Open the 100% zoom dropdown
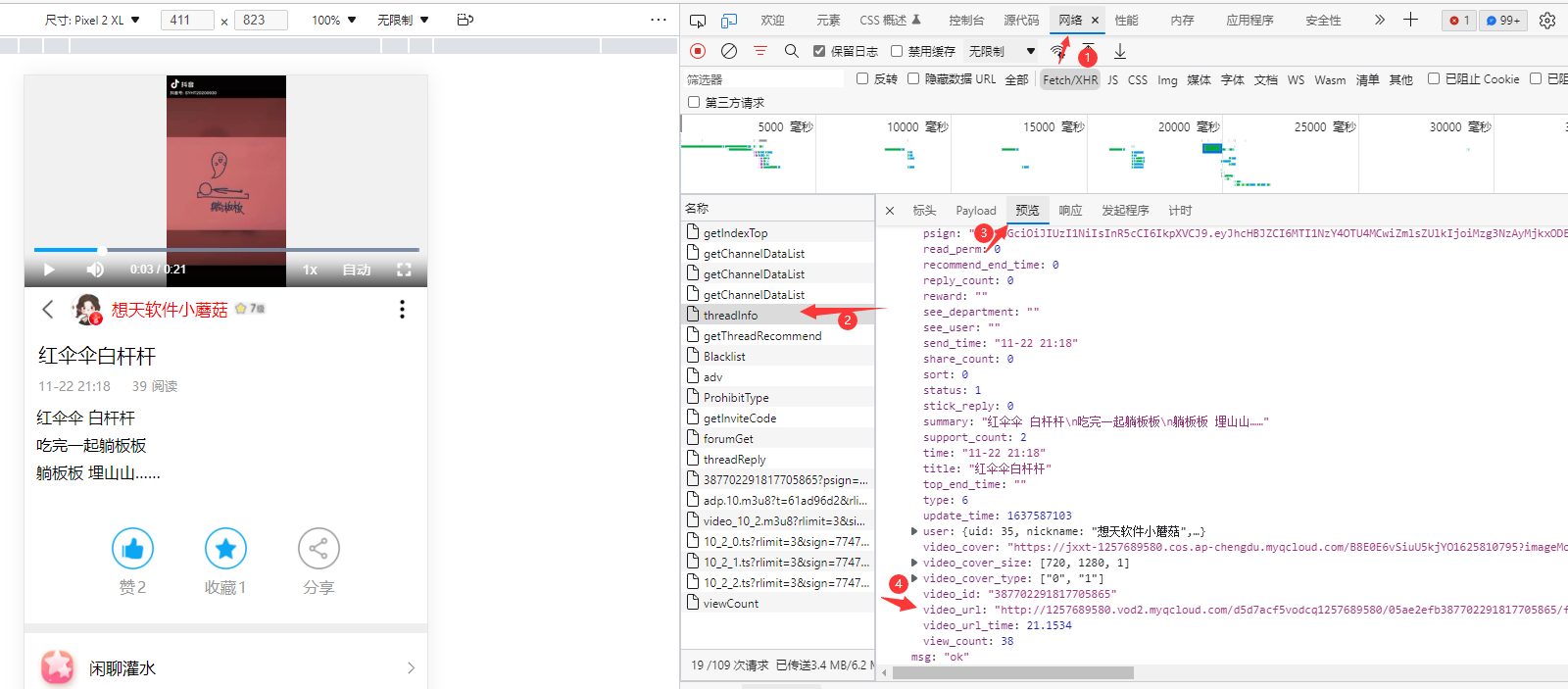The width and height of the screenshot is (1568, 689). (334, 20)
